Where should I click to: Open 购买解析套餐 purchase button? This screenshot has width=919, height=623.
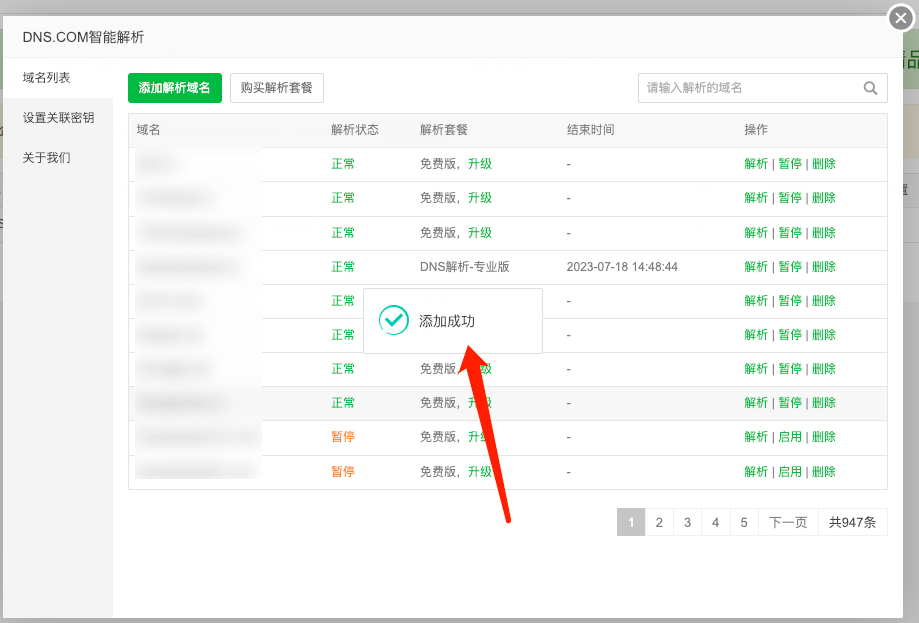click(x=277, y=88)
